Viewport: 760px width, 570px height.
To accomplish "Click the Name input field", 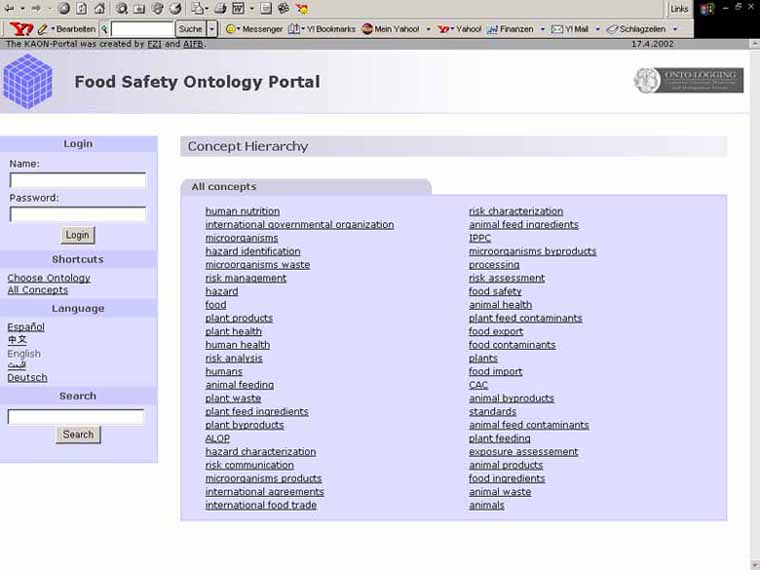I will 78,181.
